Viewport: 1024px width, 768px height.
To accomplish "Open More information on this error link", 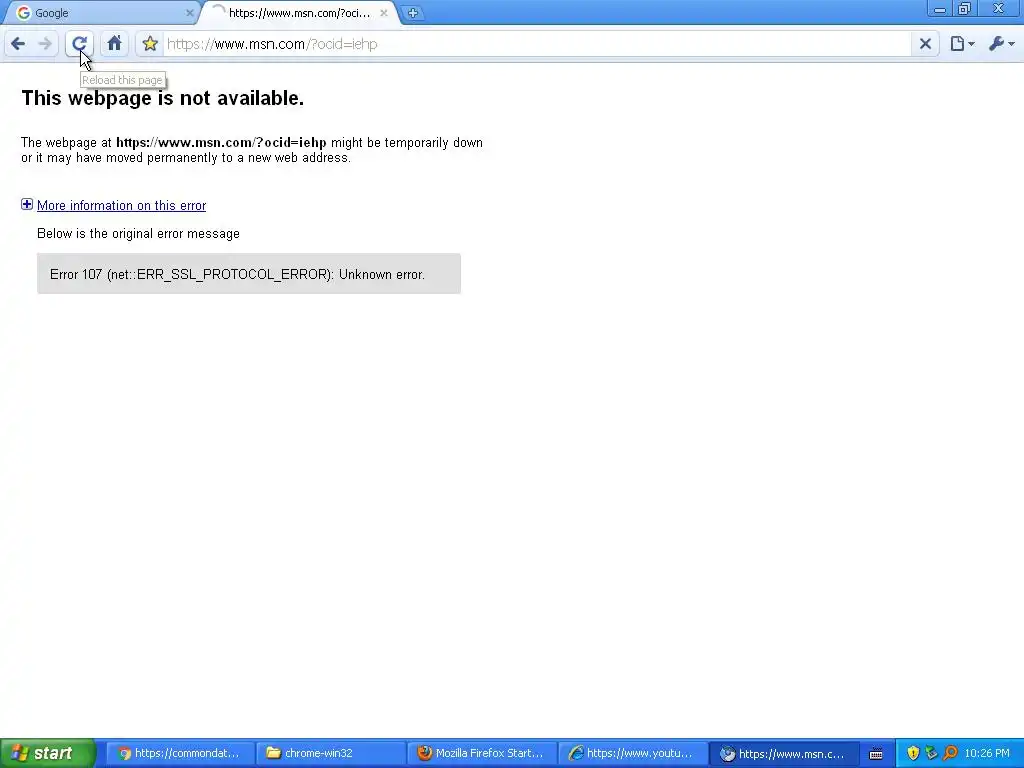I will tap(121, 206).
